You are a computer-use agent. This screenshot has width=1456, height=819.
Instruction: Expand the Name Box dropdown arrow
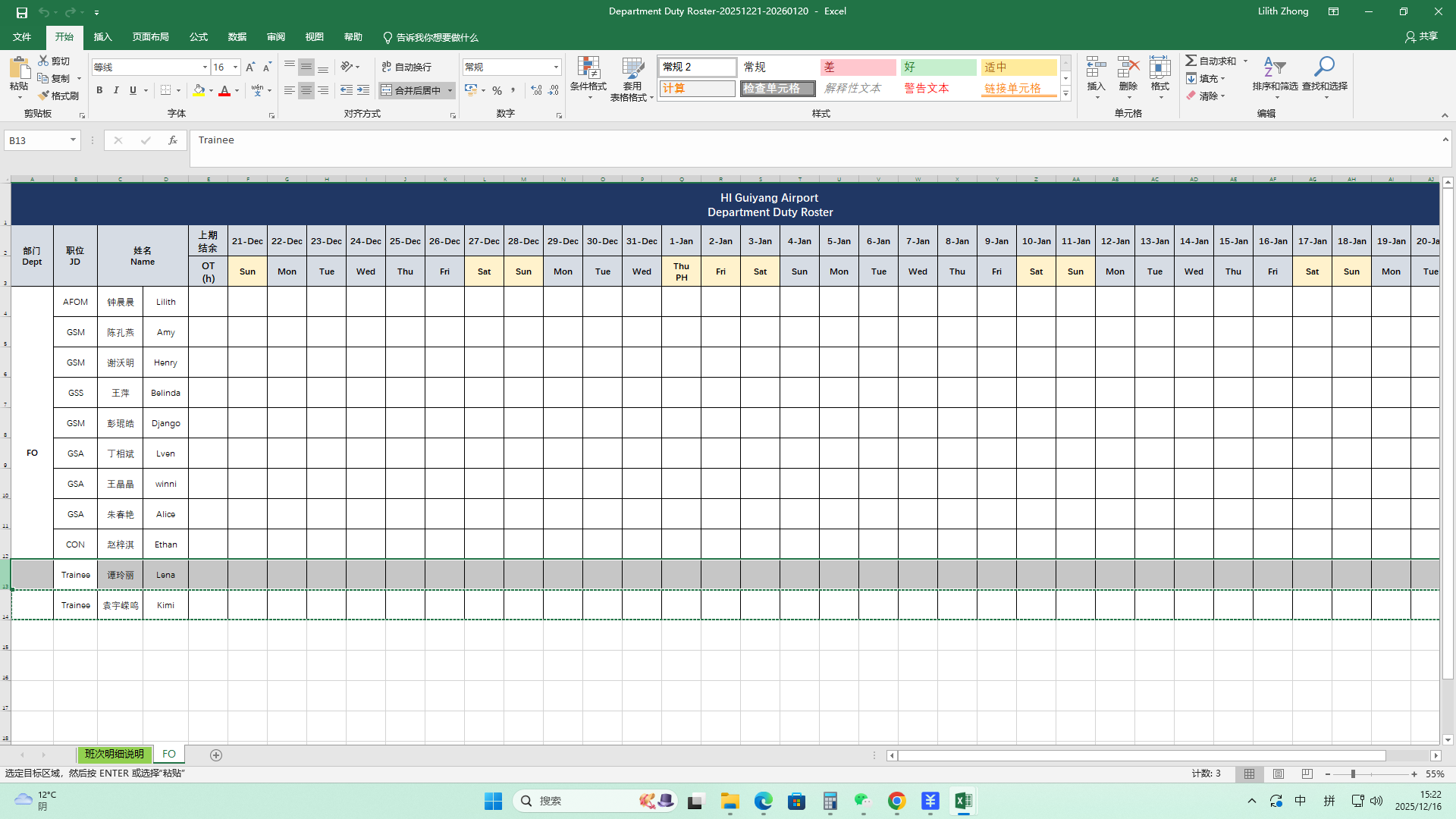point(73,140)
